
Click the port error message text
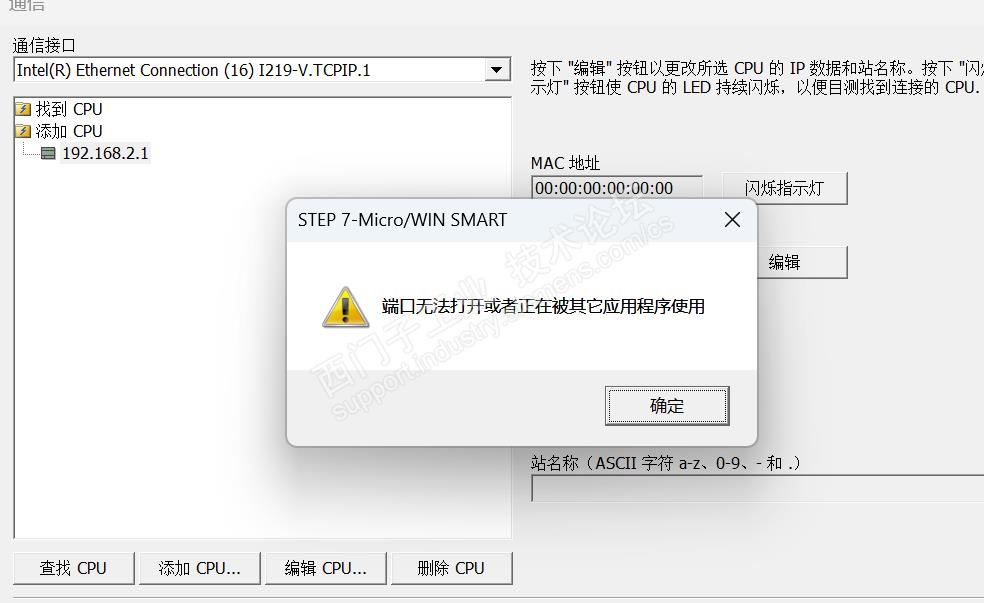coord(543,306)
